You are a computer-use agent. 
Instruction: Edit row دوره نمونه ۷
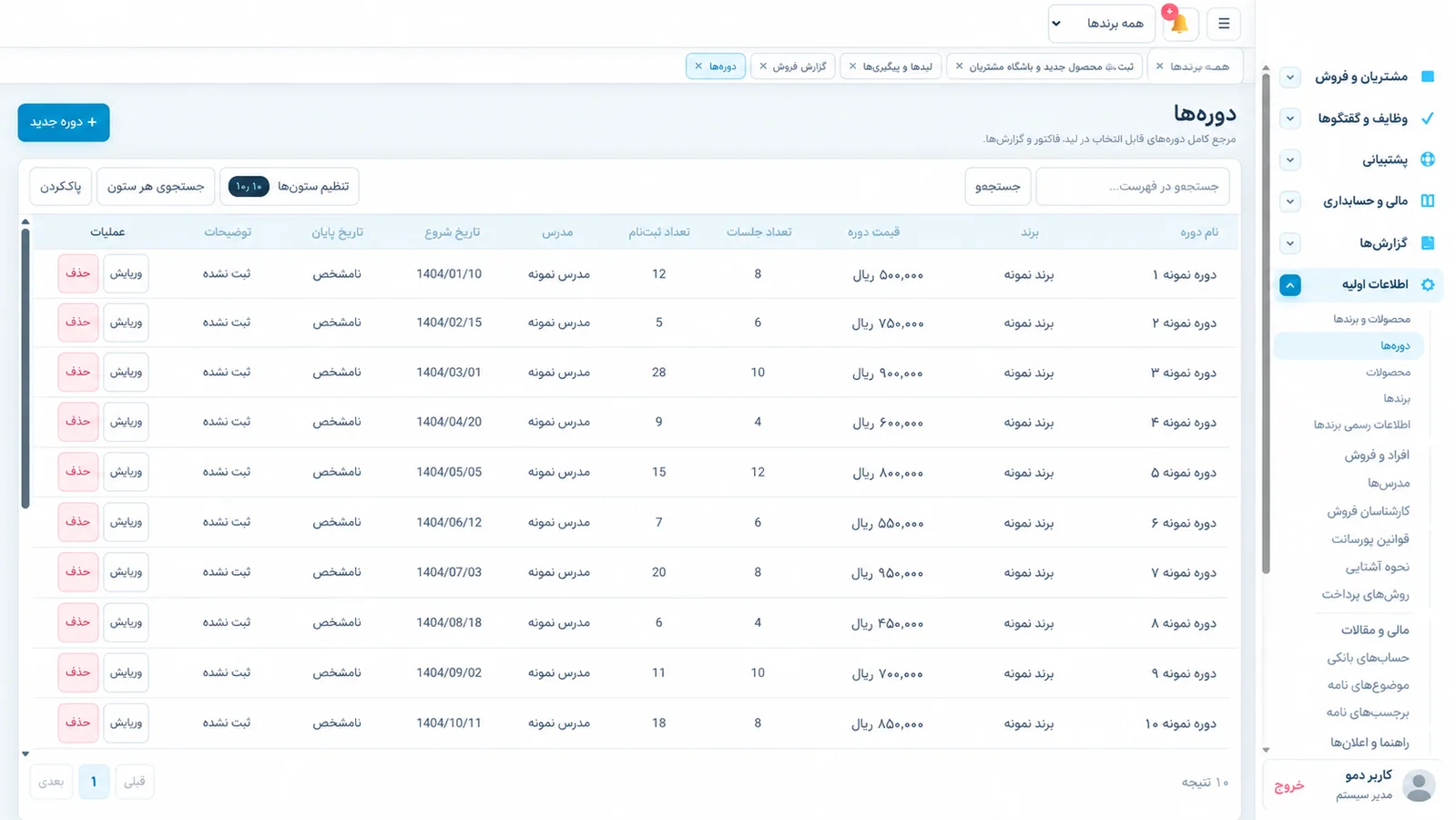126,572
